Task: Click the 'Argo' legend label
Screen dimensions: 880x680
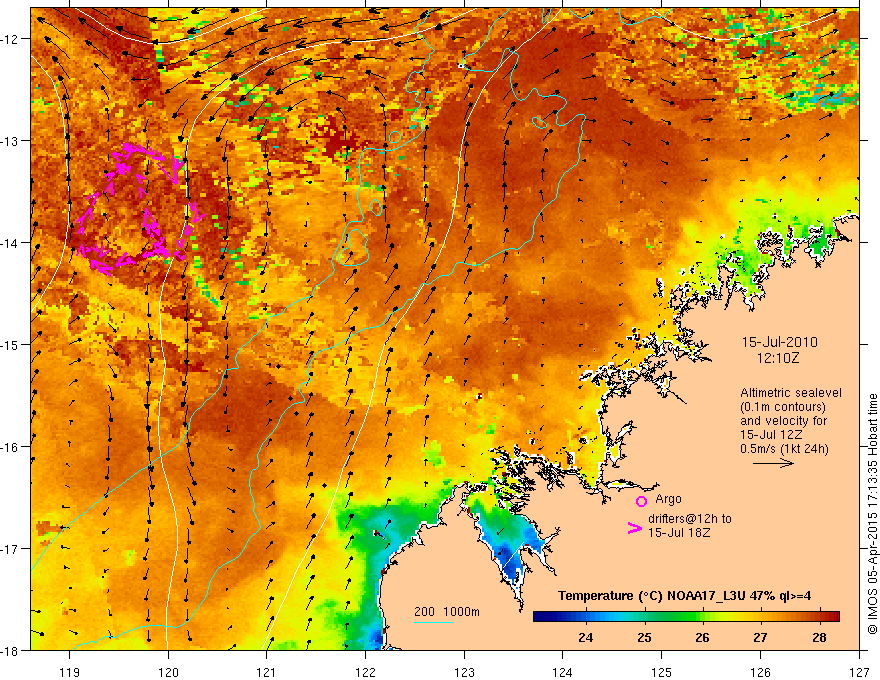Action: [668, 499]
